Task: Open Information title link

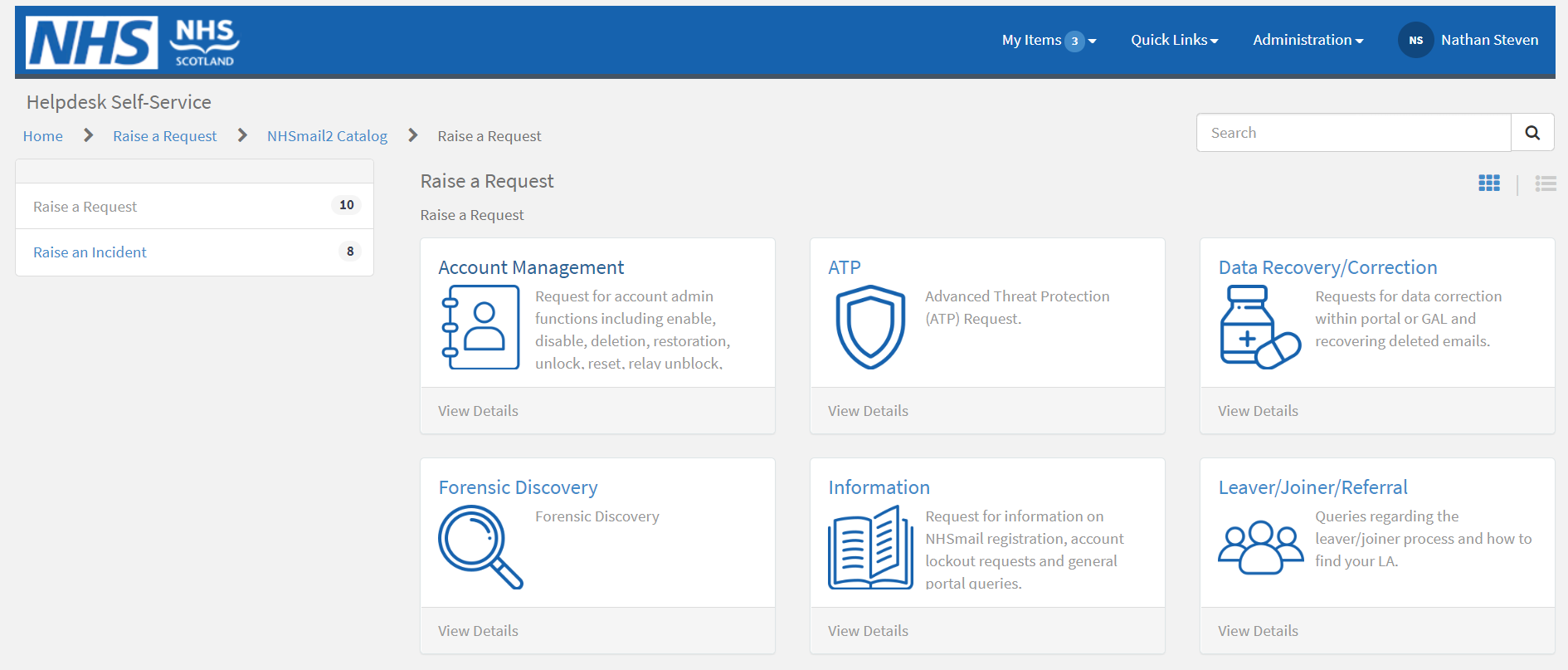Action: (x=879, y=487)
